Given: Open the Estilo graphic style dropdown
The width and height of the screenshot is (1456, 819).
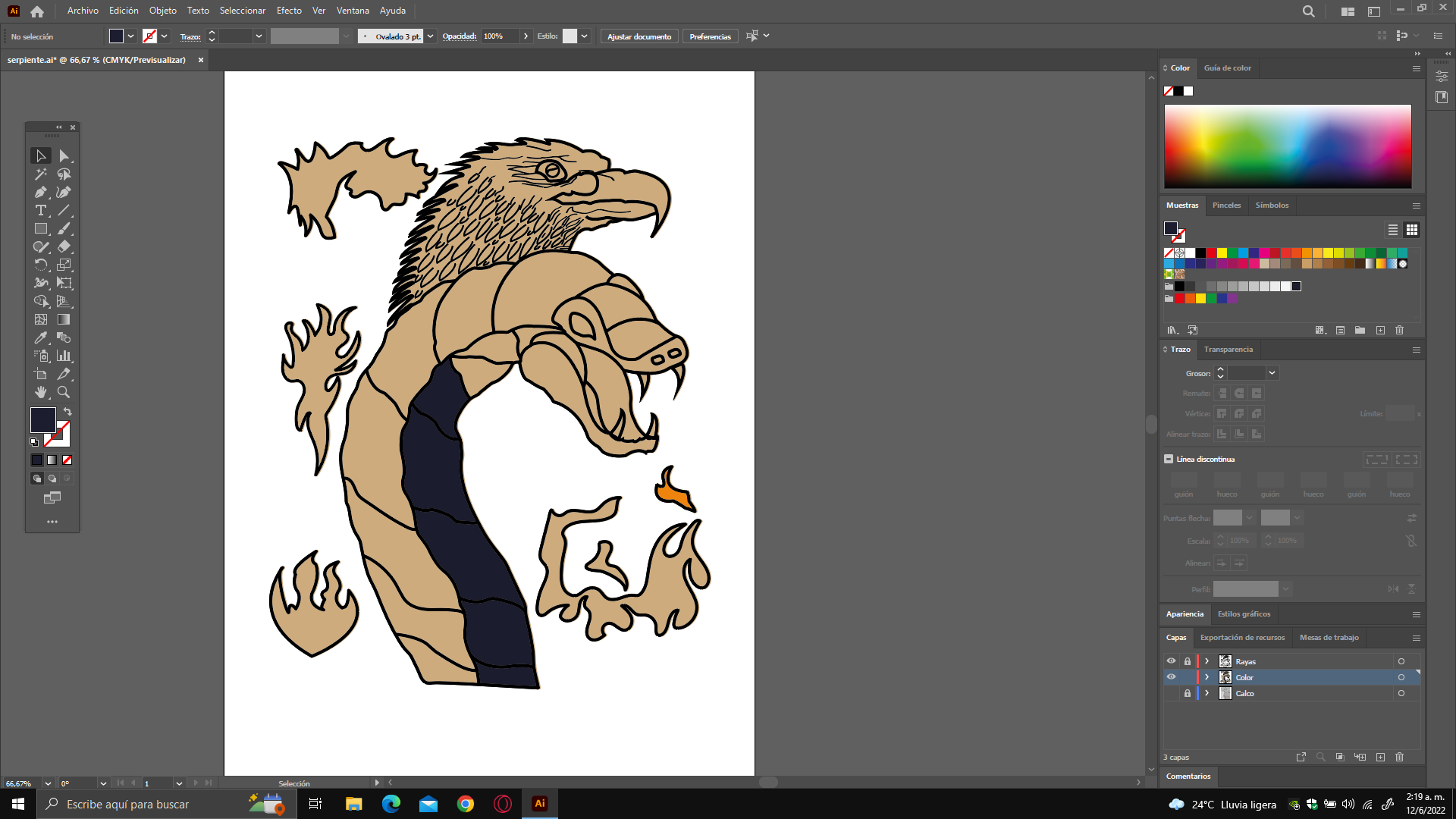Looking at the screenshot, I should point(584,36).
